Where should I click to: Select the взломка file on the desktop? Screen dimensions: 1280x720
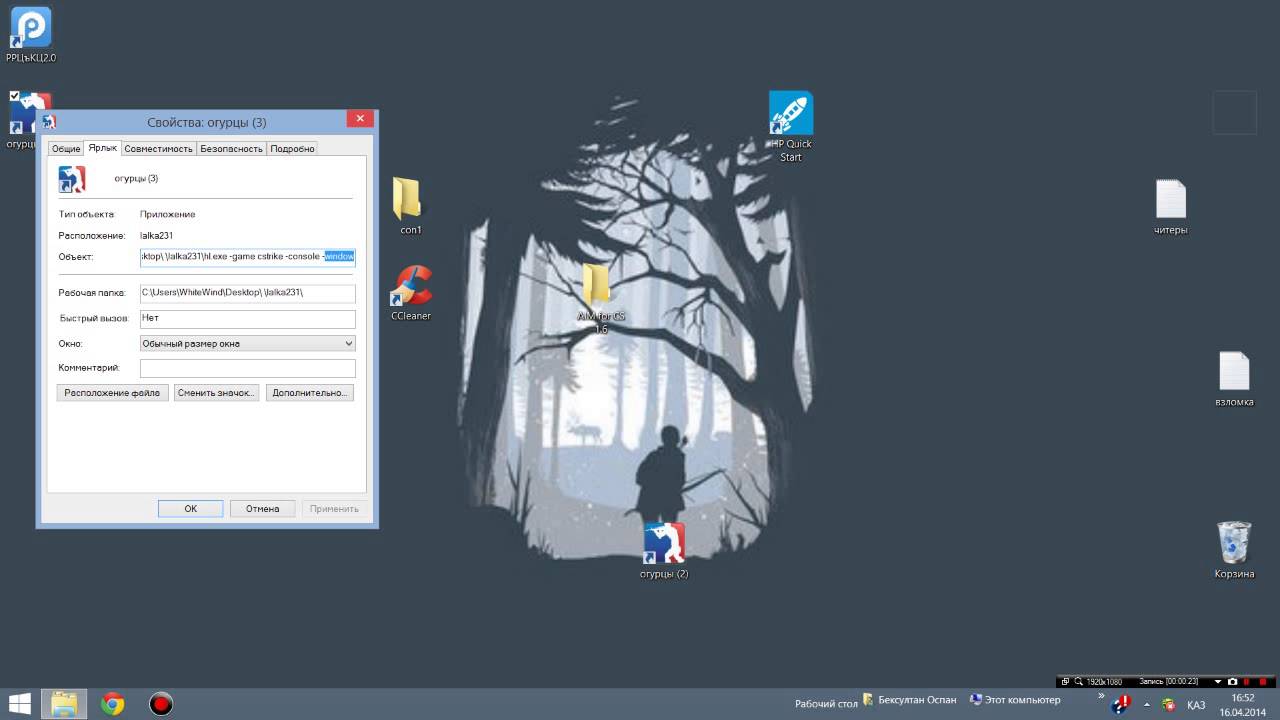tap(1234, 378)
